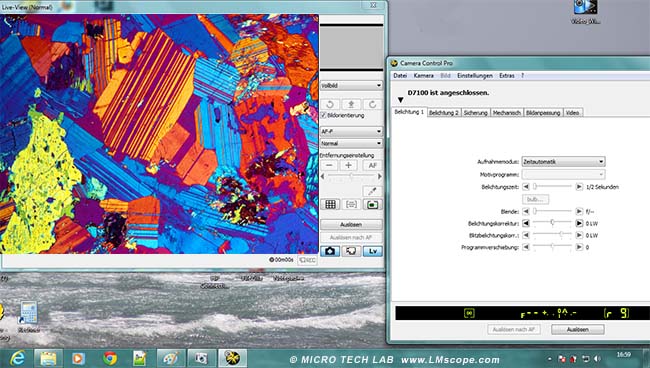The width and height of the screenshot is (650, 368).
Task: Collapse the panel with the black triangle
Action: pos(400,99)
